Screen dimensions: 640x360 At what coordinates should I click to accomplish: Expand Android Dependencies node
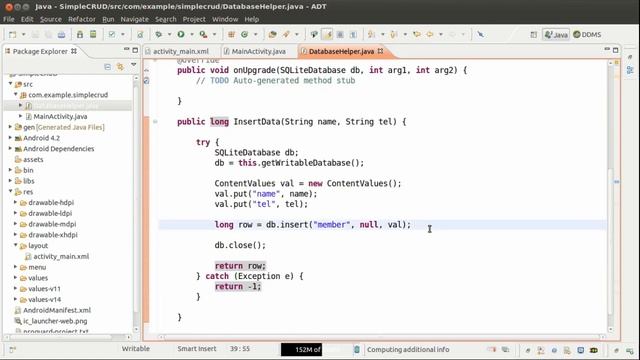point(11,149)
